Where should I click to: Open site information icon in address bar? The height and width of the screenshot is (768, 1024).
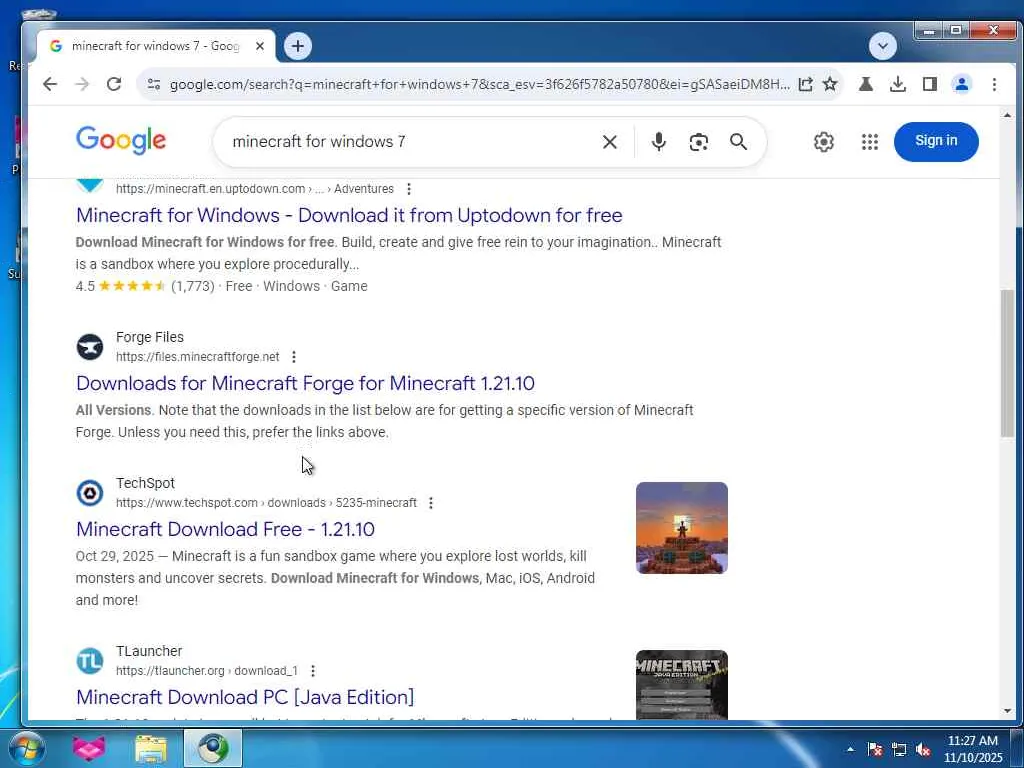154,84
